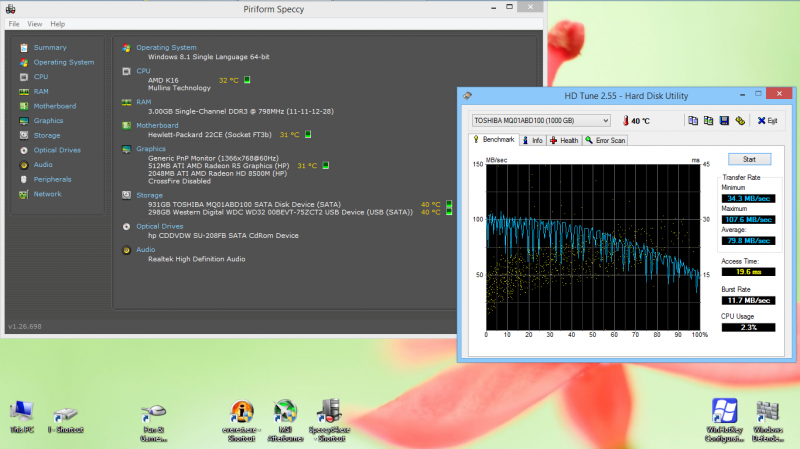
Task: Click the Motherboard icon in Speccy sidebar
Action: point(23,106)
